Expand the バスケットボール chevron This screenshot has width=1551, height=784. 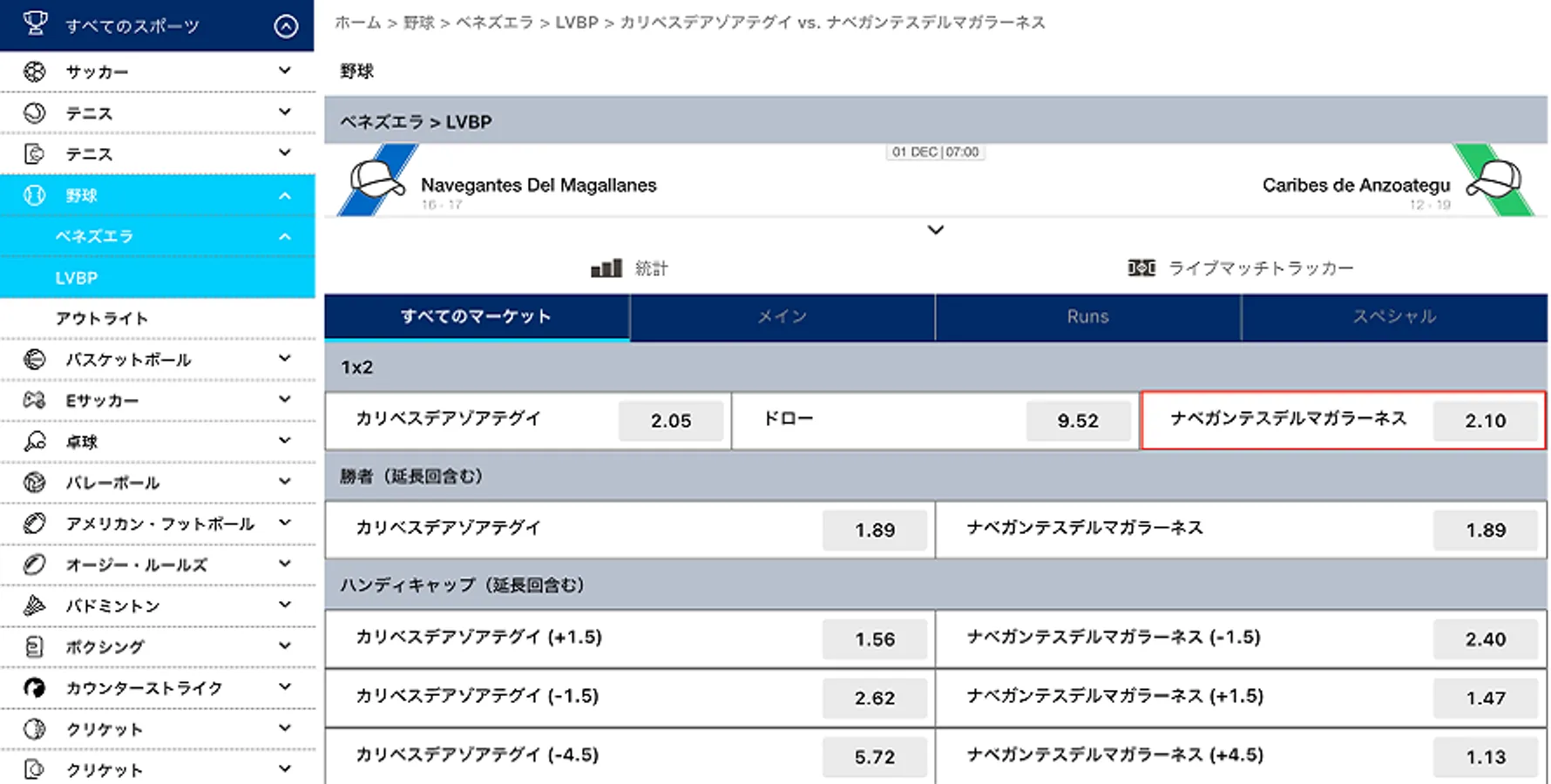[x=285, y=358]
